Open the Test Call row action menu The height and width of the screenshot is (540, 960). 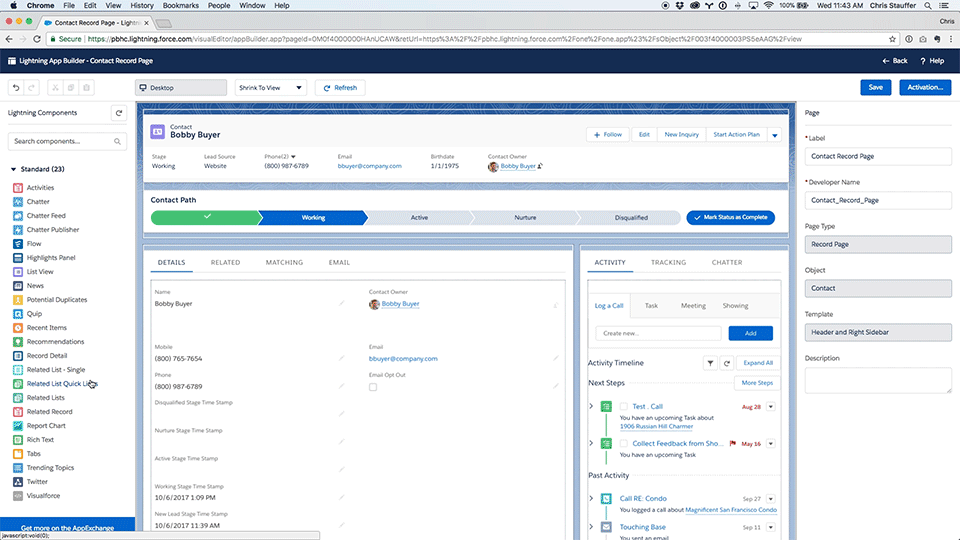[771, 407]
